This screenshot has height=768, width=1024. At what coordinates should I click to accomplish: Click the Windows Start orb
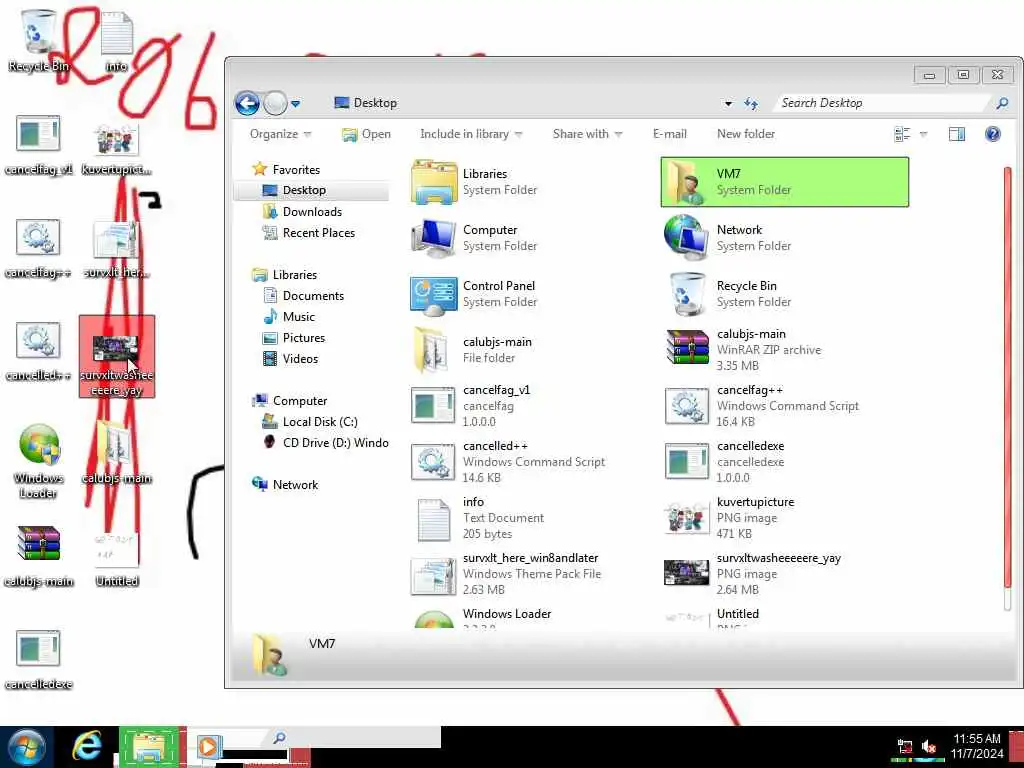26,747
